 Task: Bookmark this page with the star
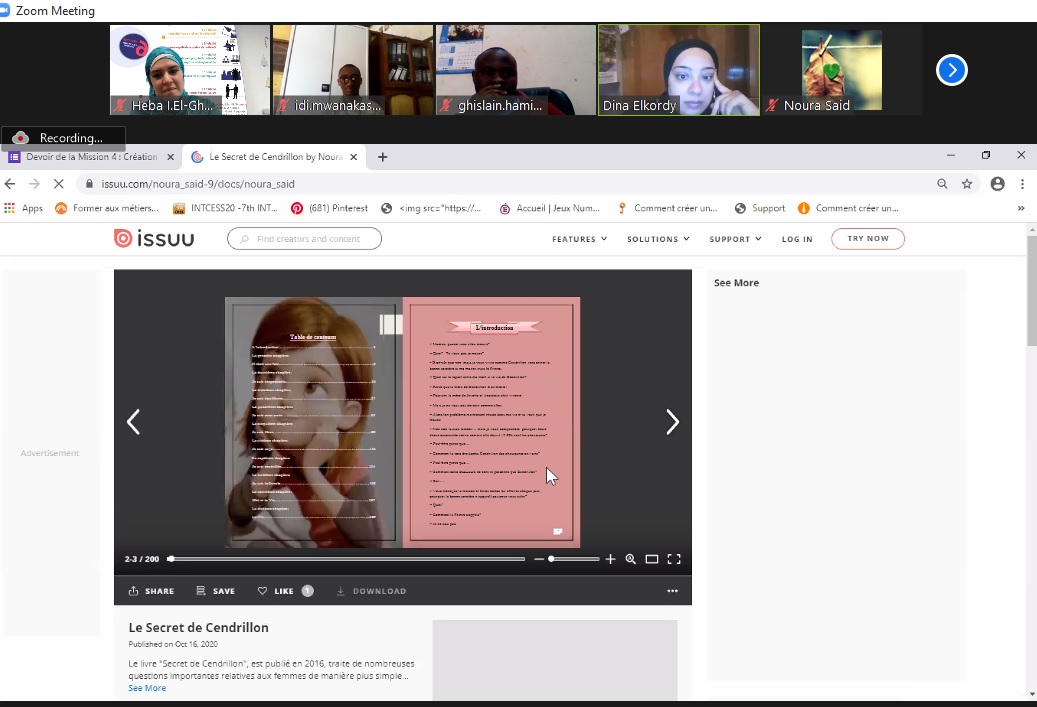967,184
